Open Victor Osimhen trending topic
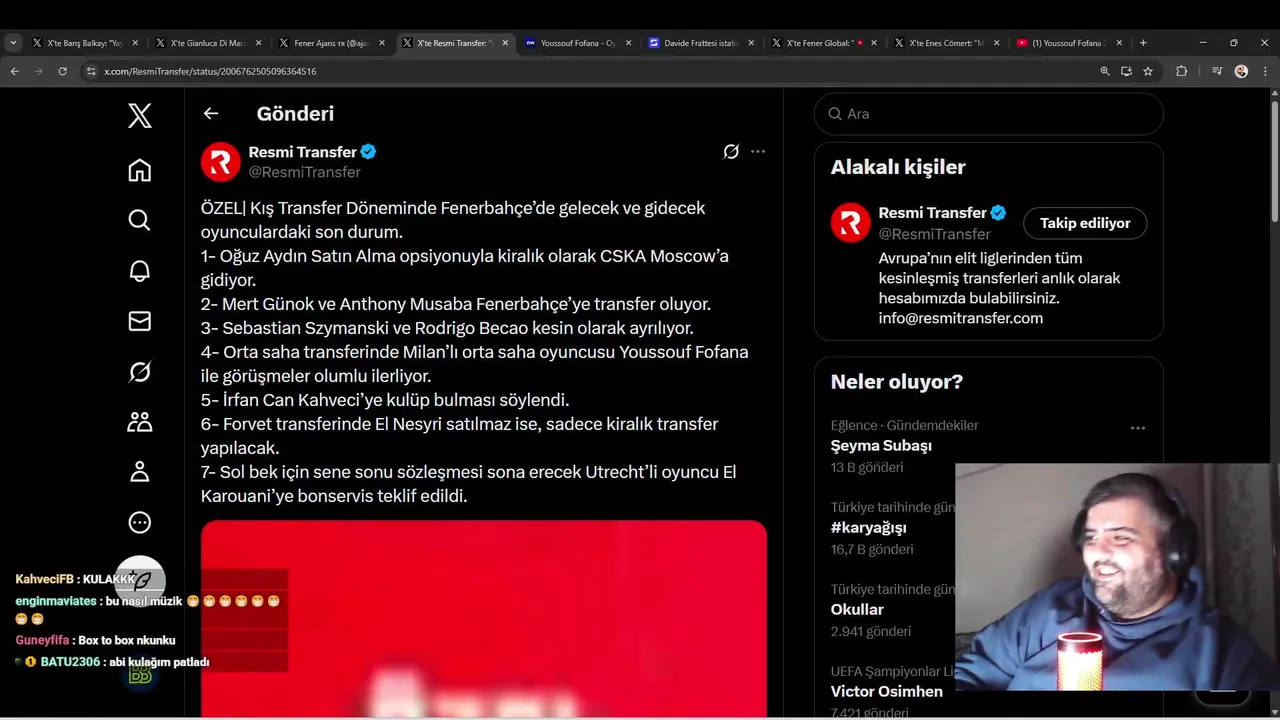 coord(886,692)
